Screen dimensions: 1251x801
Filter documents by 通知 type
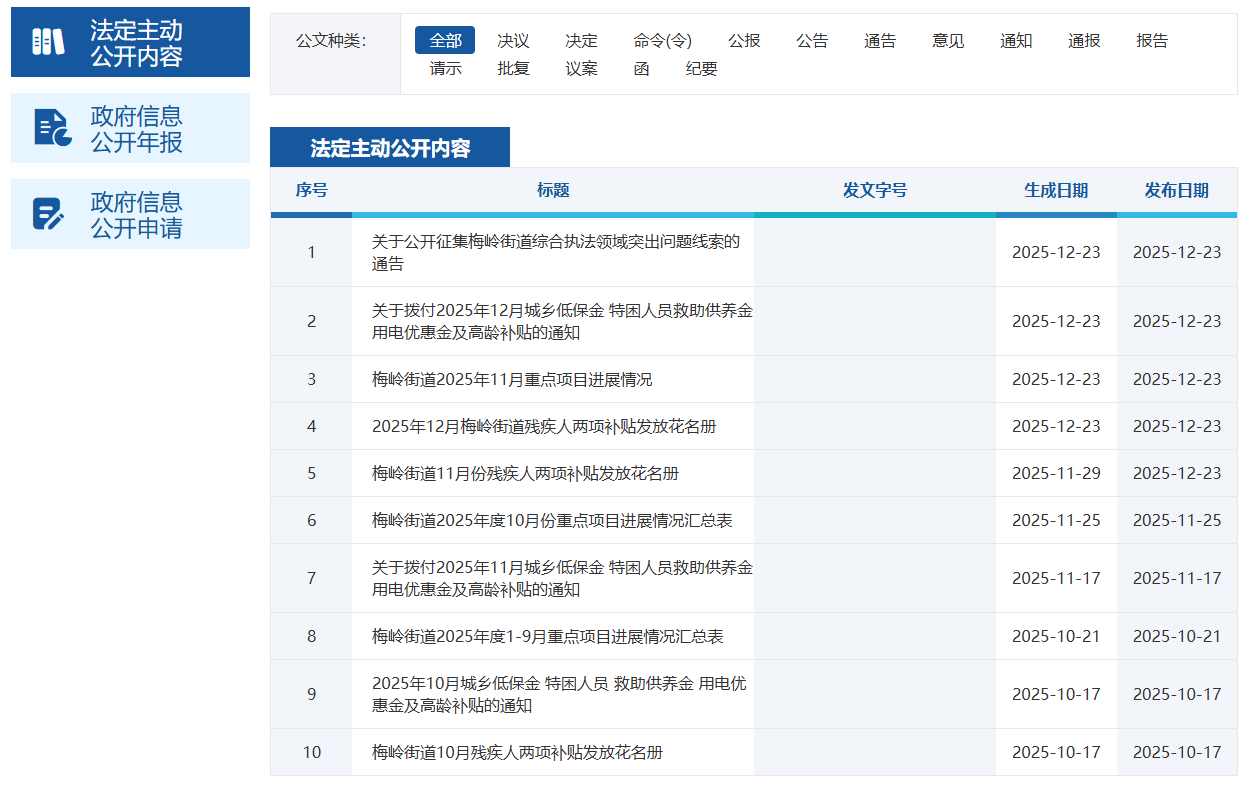[1016, 41]
